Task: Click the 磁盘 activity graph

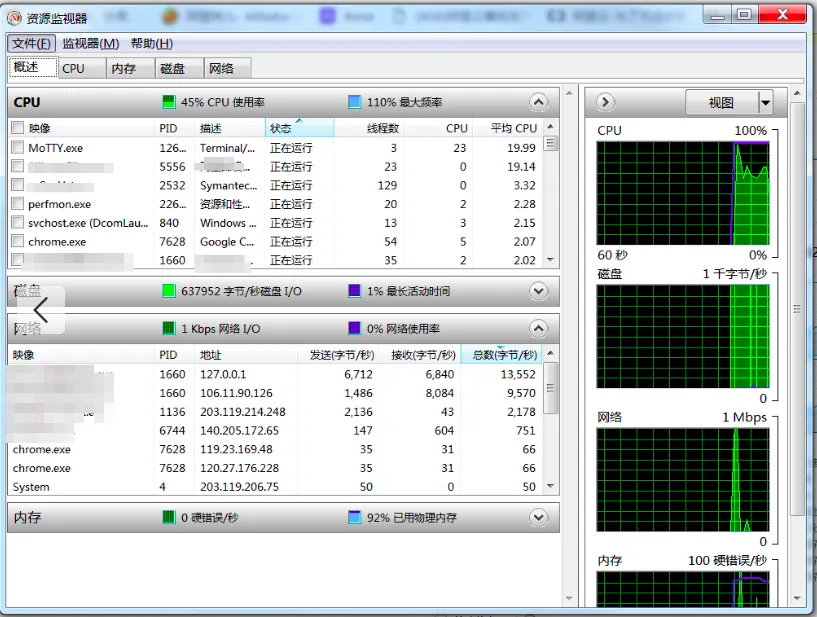Action: [683, 336]
